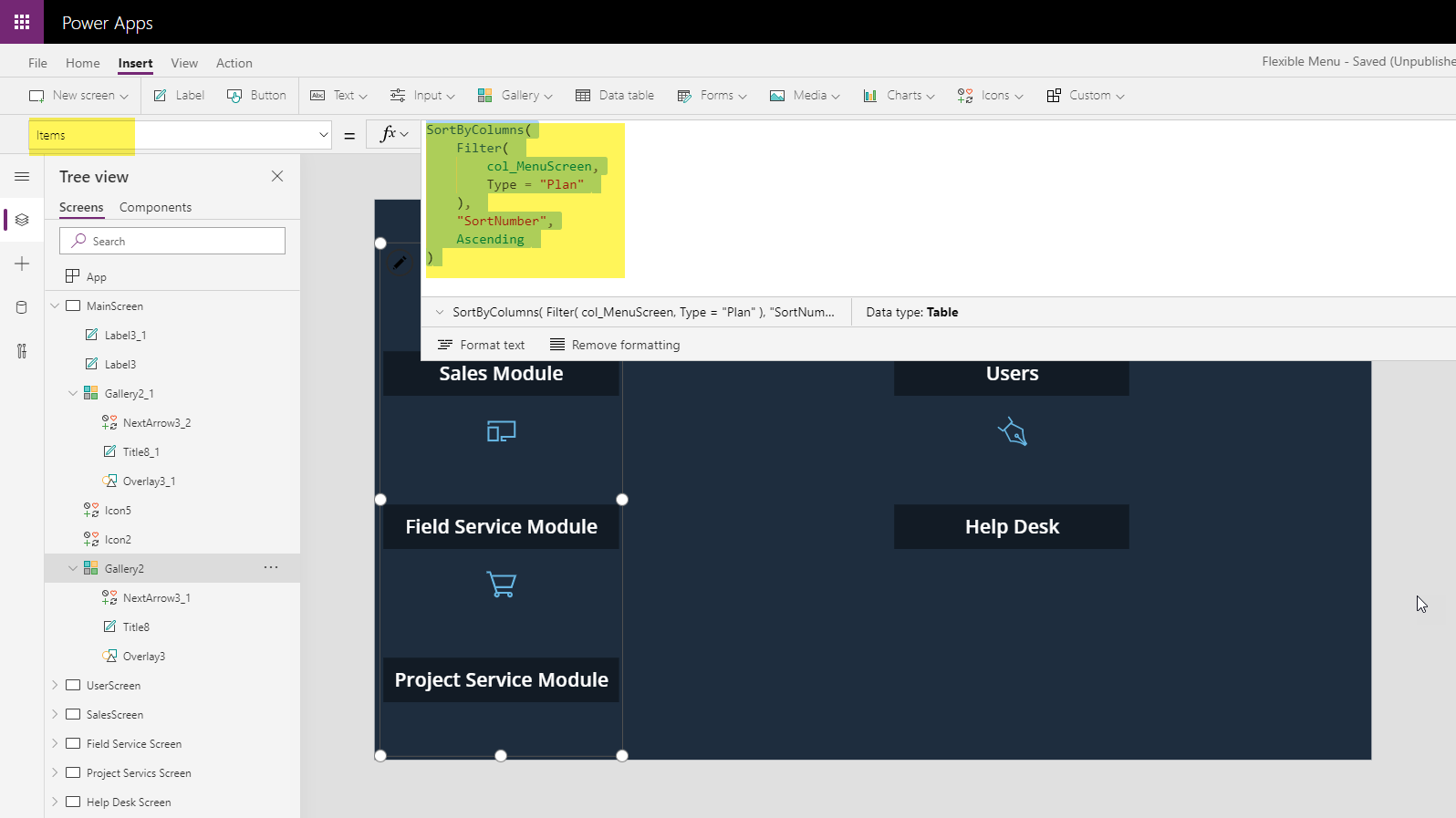The image size is (1456, 818).
Task: Select Overlay3_1 in the tree
Action: [x=149, y=481]
